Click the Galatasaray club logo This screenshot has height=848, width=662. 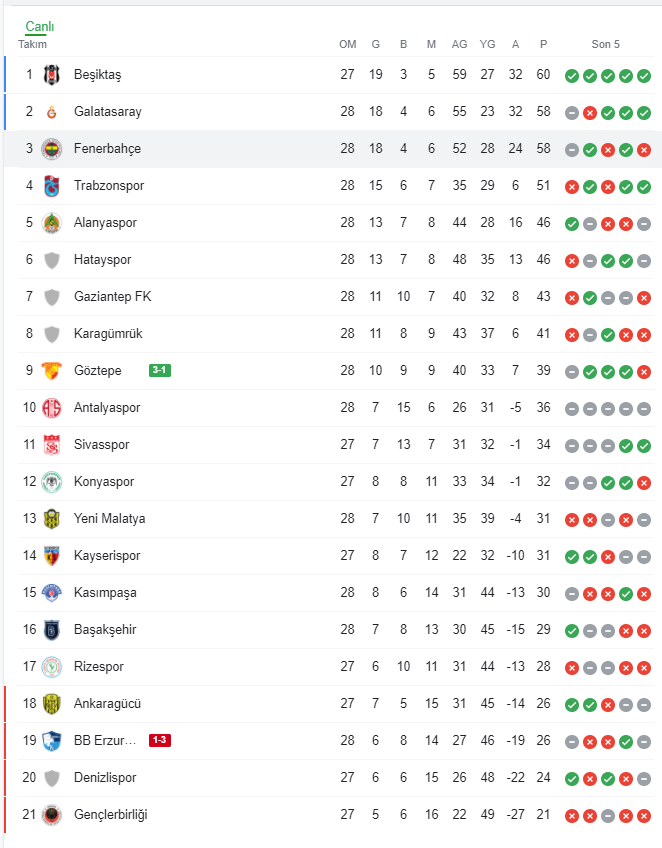(x=52, y=112)
